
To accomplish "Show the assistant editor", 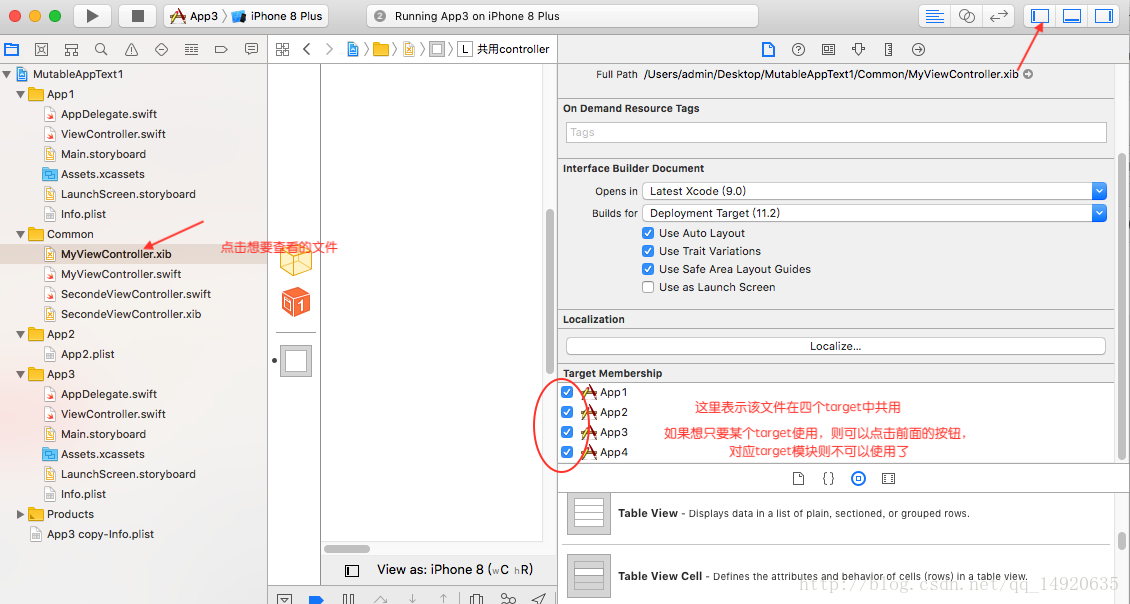I will (x=966, y=16).
